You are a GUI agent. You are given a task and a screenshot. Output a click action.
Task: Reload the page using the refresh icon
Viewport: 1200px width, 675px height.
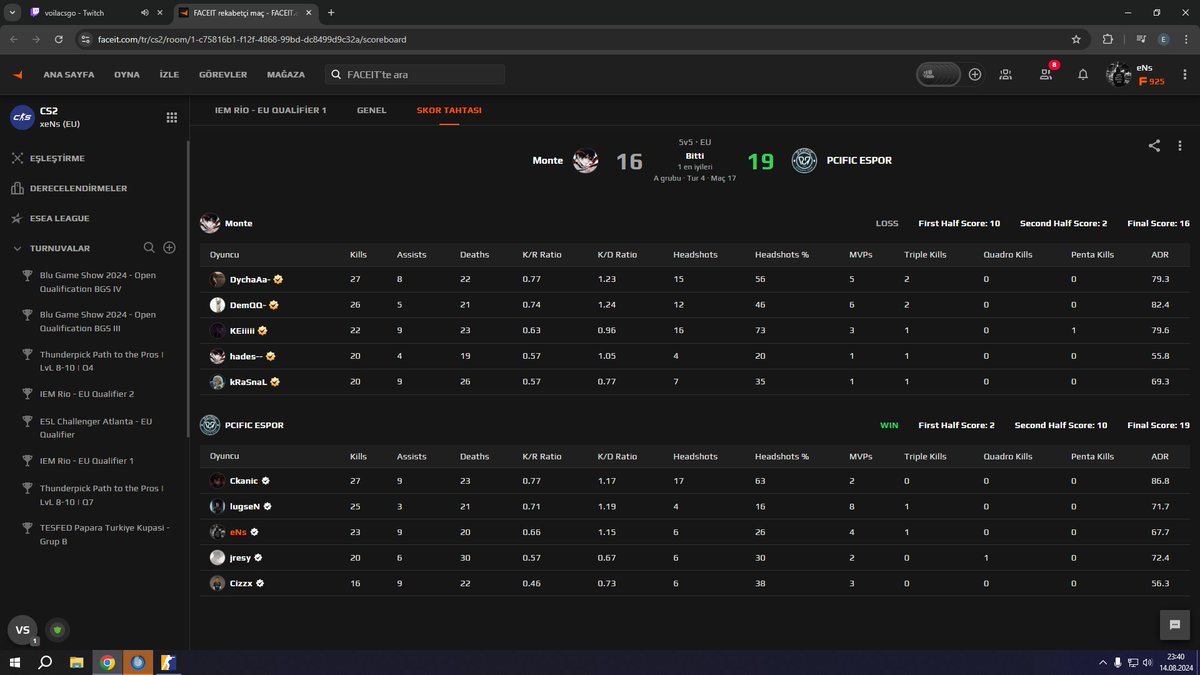tap(61, 39)
